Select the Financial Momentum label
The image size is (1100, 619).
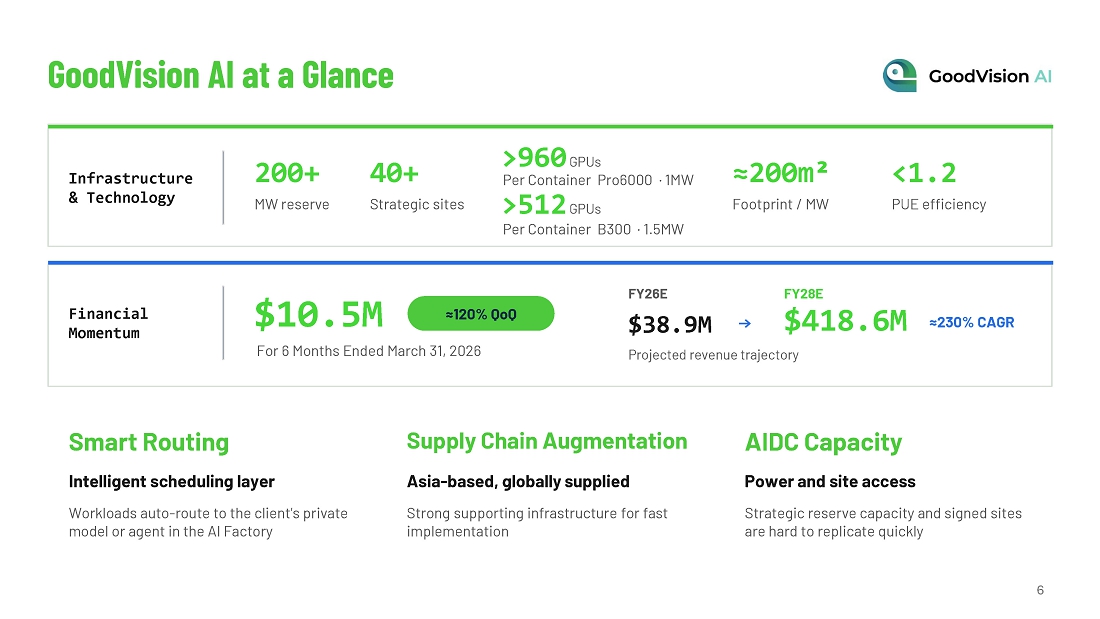click(108, 323)
